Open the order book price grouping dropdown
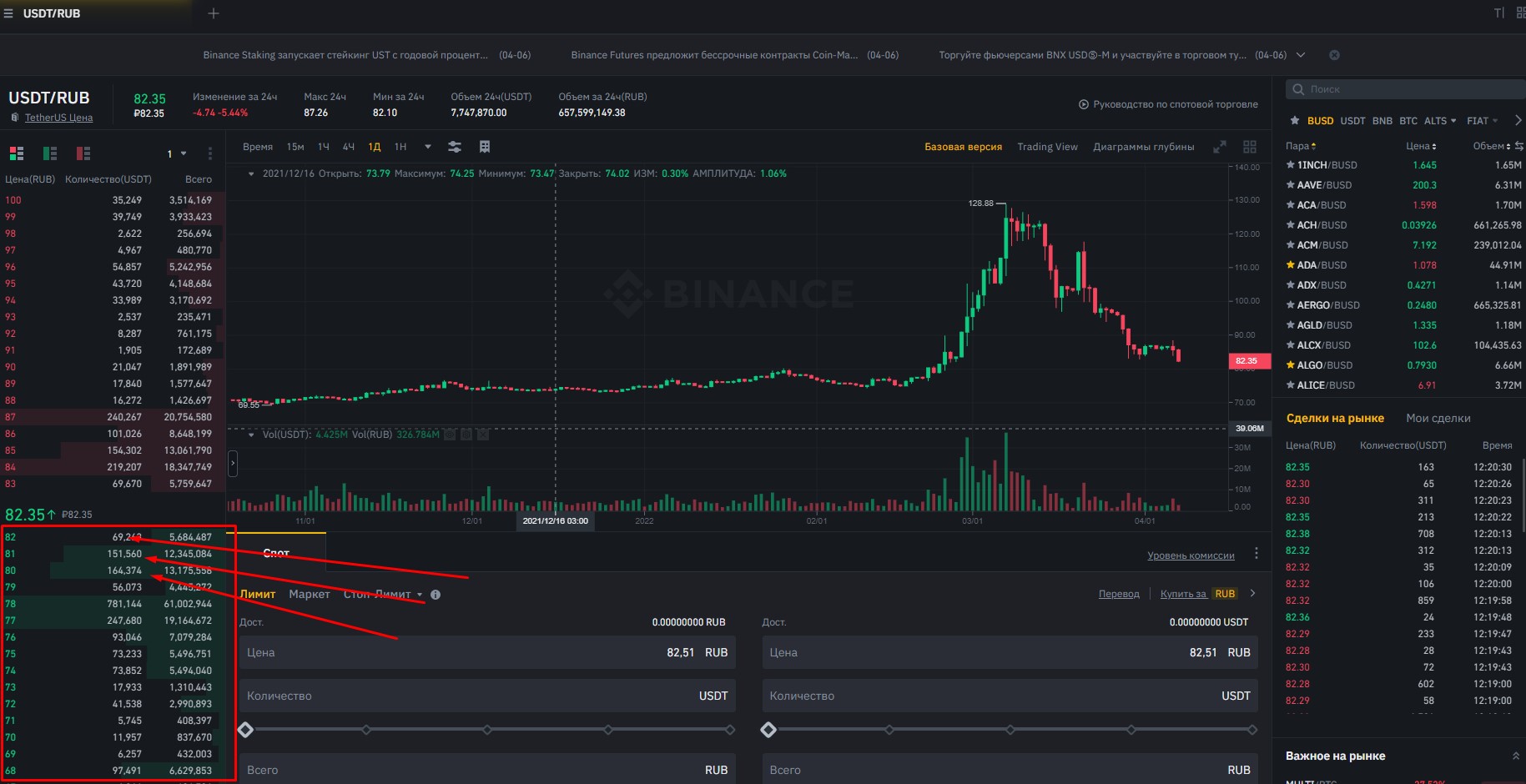This screenshot has height=784, width=1526. 177,153
